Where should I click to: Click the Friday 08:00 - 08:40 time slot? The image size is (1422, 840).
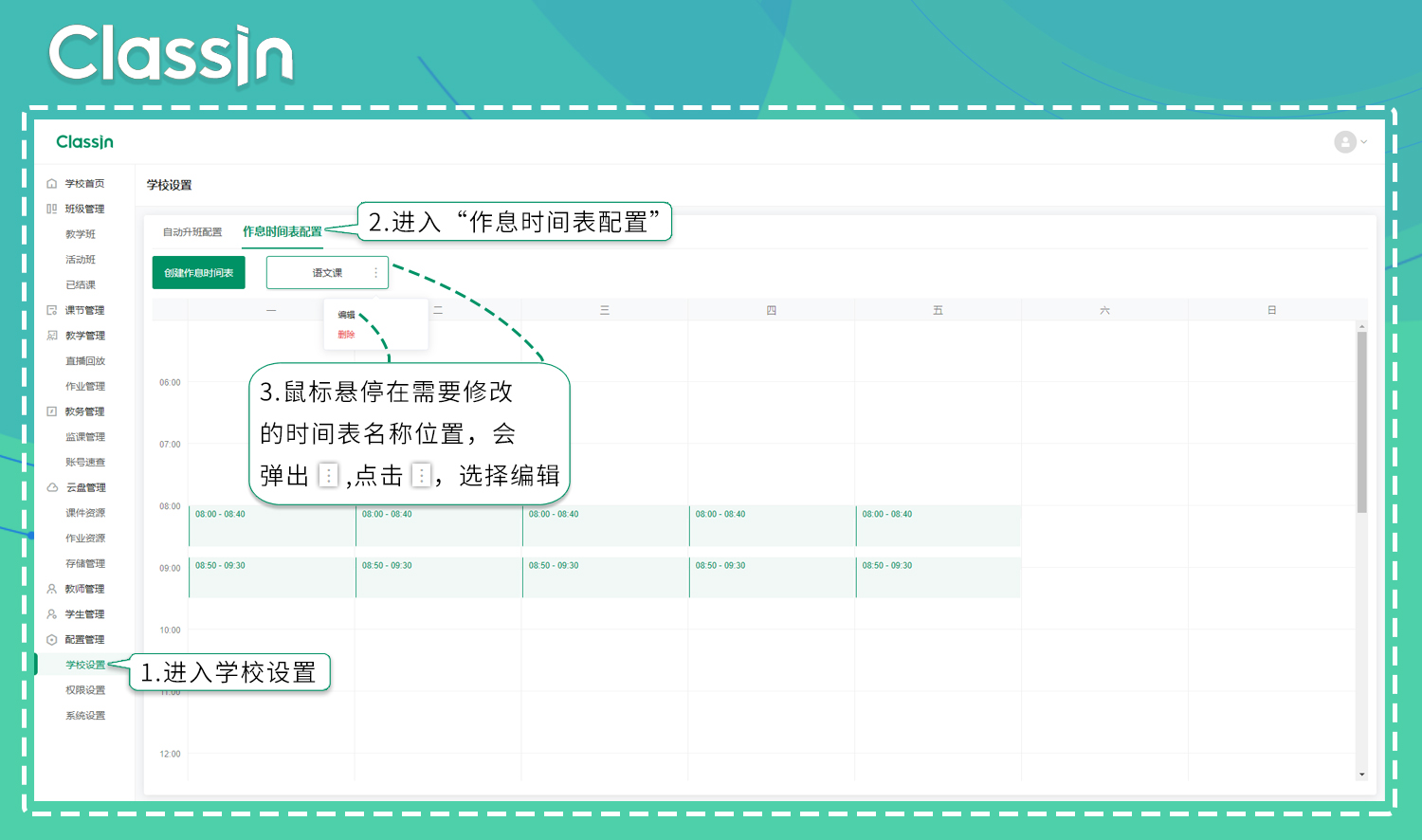[x=939, y=526]
